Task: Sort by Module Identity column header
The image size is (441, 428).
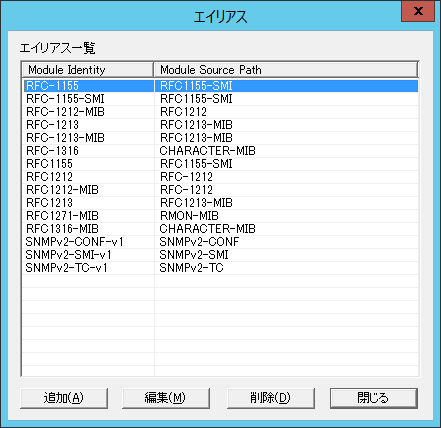Action: (x=88, y=70)
